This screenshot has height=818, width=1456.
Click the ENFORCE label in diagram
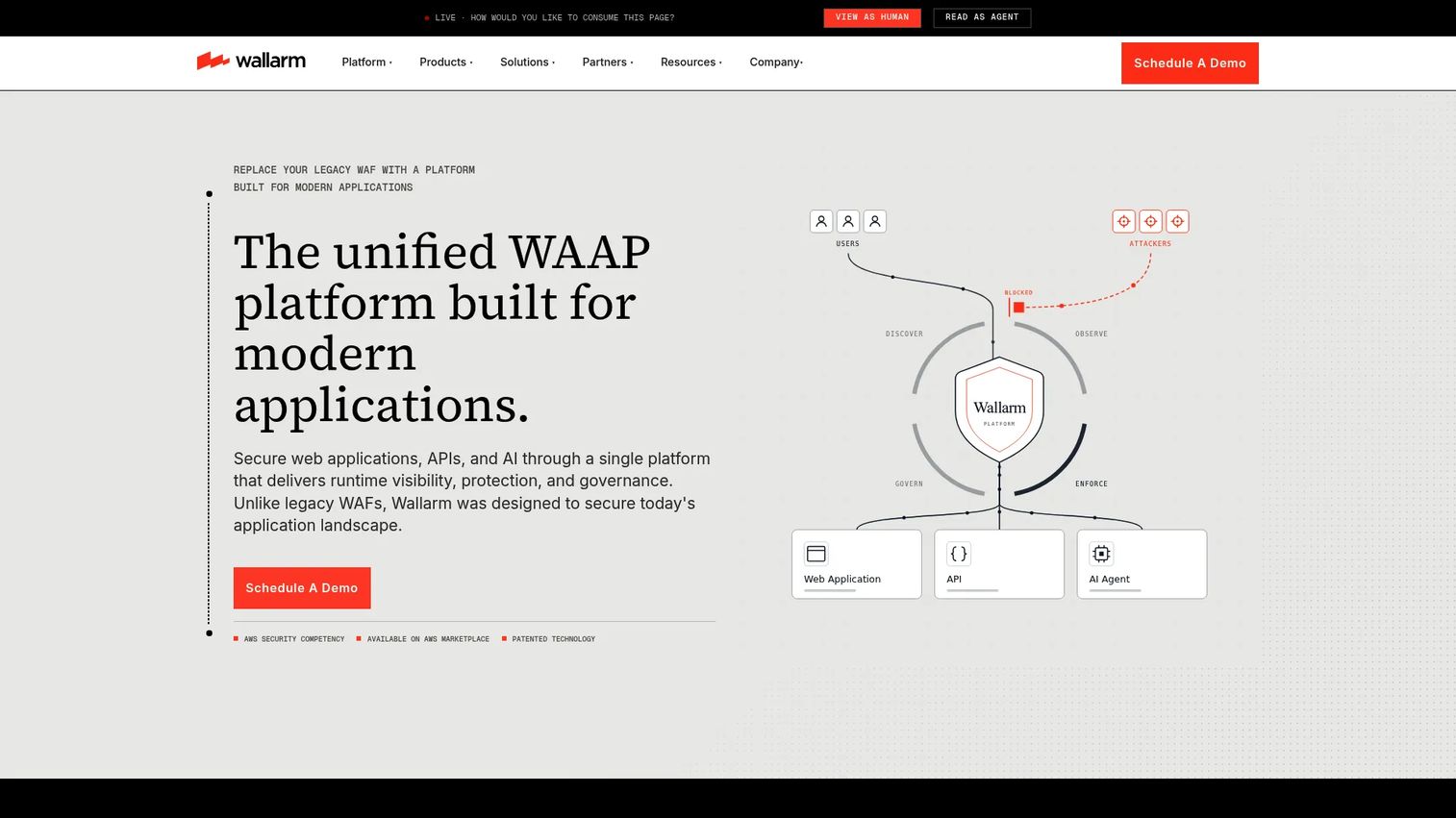point(1092,484)
